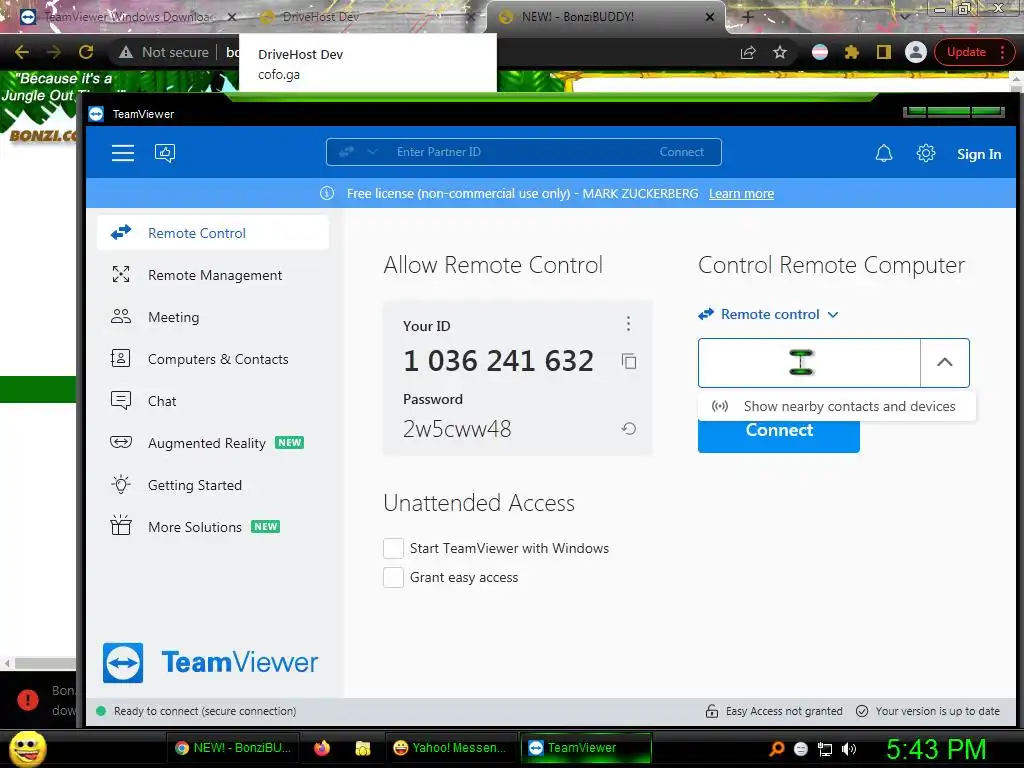The height and width of the screenshot is (768, 1024).
Task: Reload the browser page
Action: 86,52
